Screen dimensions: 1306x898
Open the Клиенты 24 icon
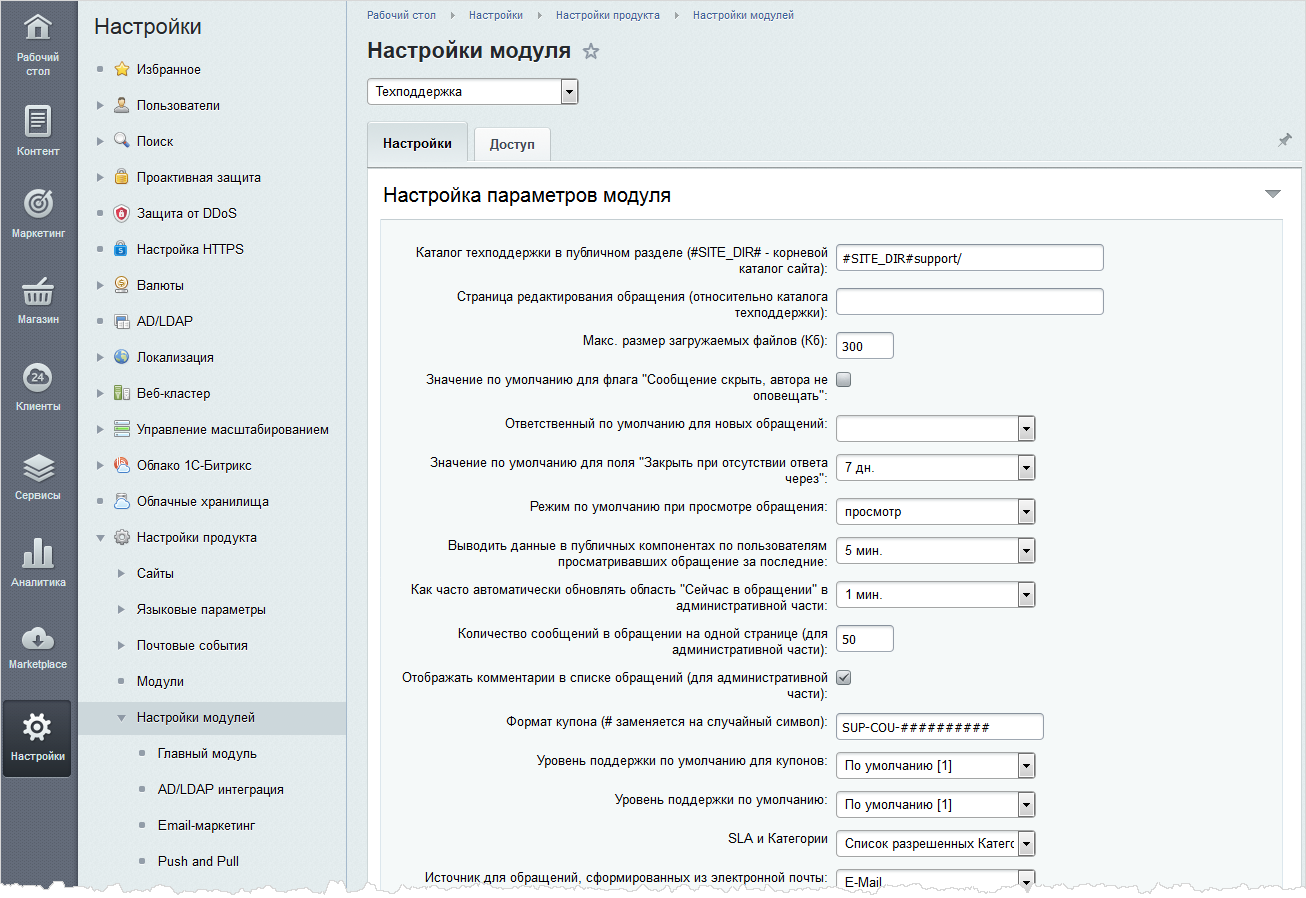(38, 377)
